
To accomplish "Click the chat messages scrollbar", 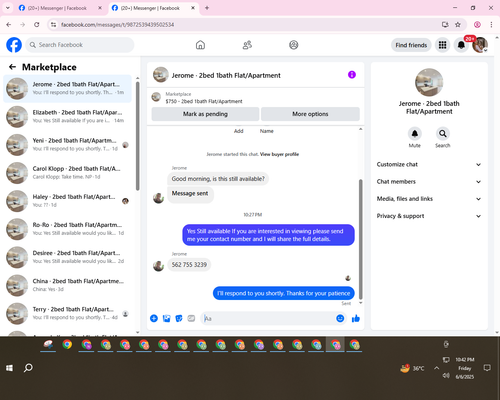I will tap(360, 239).
